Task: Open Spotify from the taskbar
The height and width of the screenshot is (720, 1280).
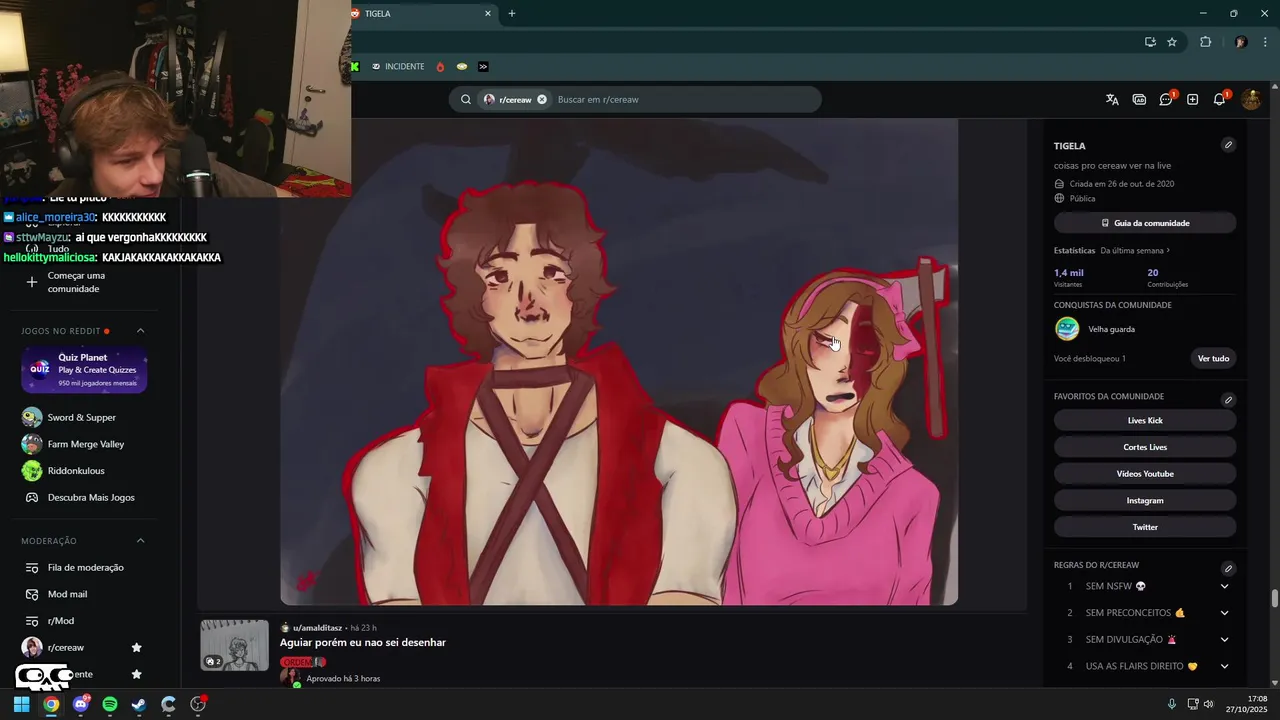Action: [110, 704]
